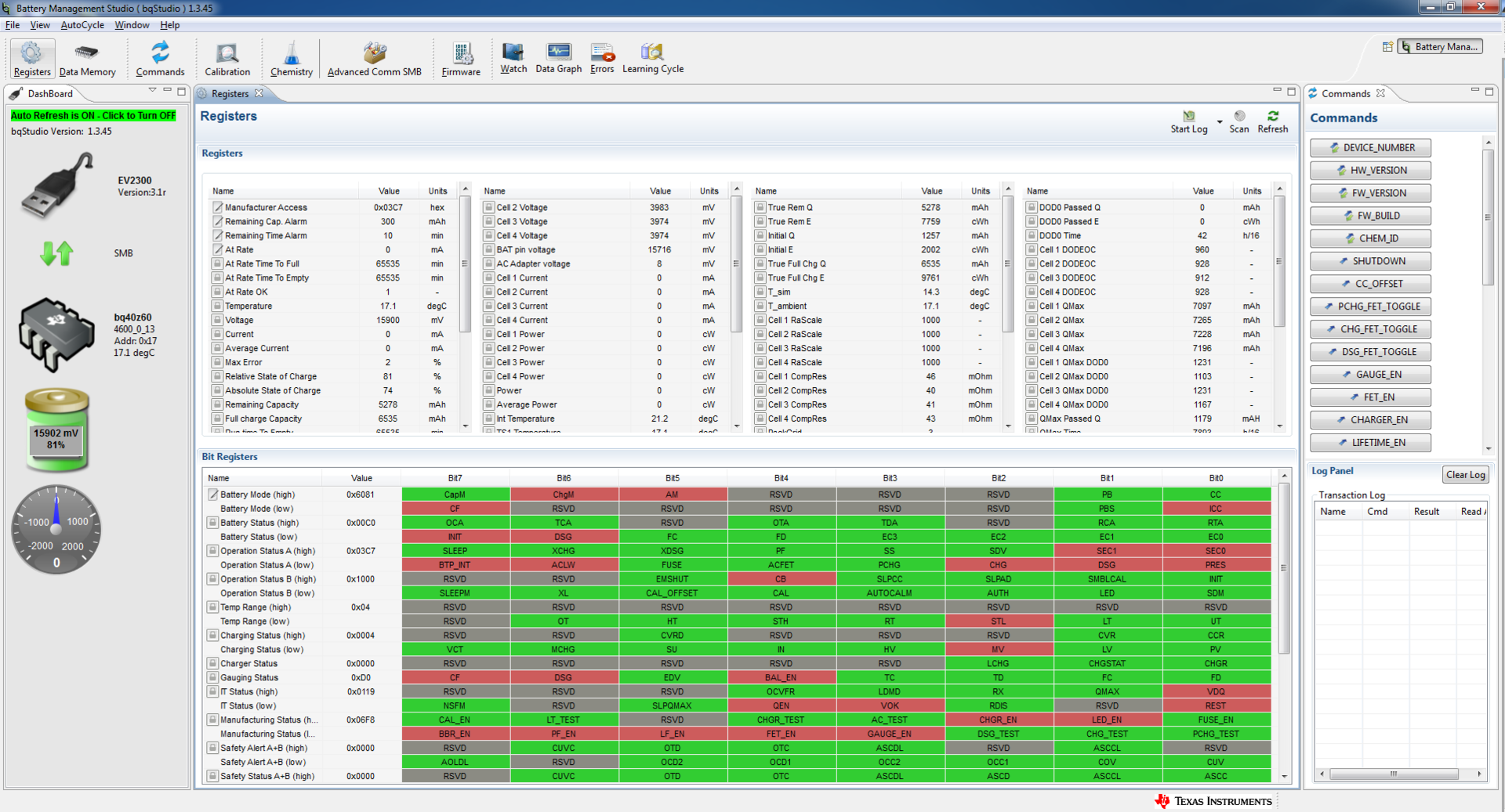Open the Data Graph tool
This screenshot has height=812, width=1505.
[x=559, y=58]
